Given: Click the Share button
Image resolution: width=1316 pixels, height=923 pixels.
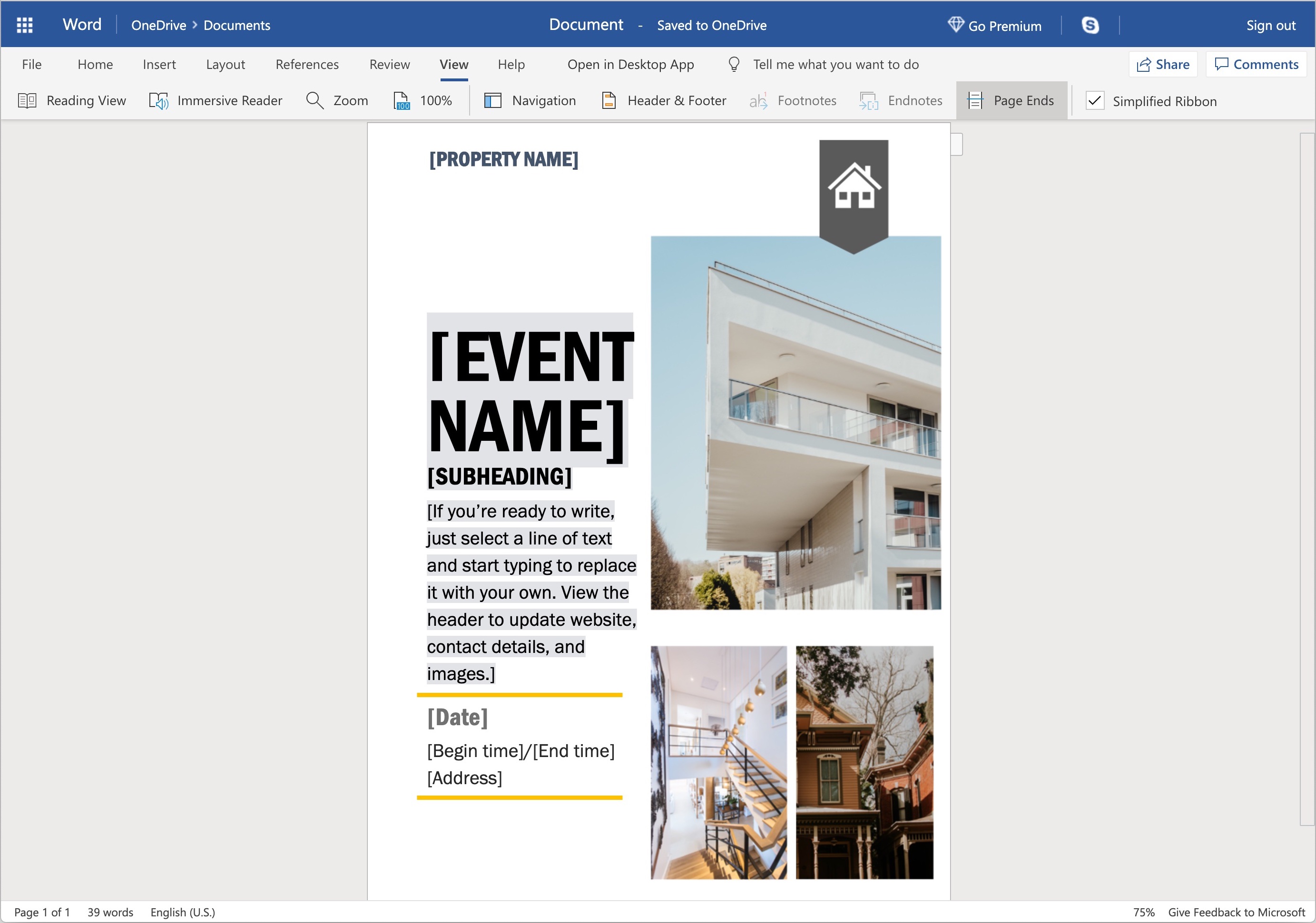Looking at the screenshot, I should coord(1163,64).
